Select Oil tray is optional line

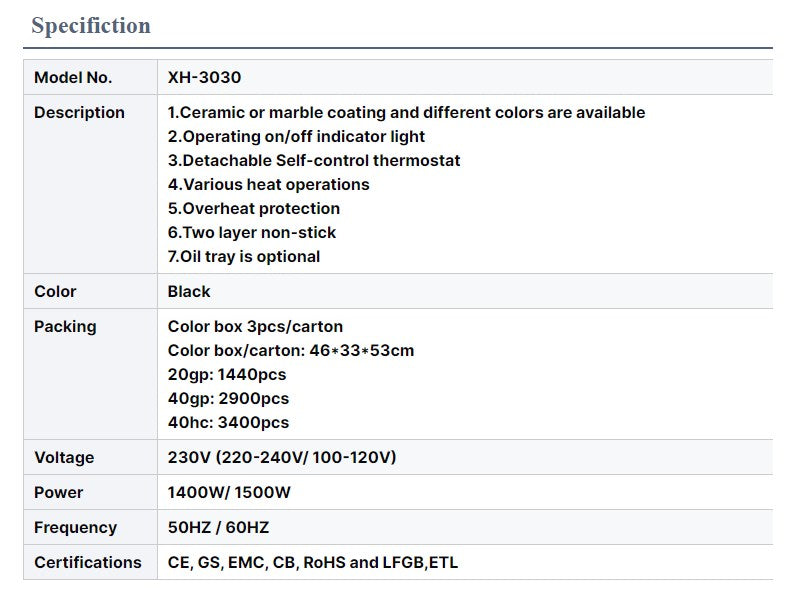(x=244, y=257)
